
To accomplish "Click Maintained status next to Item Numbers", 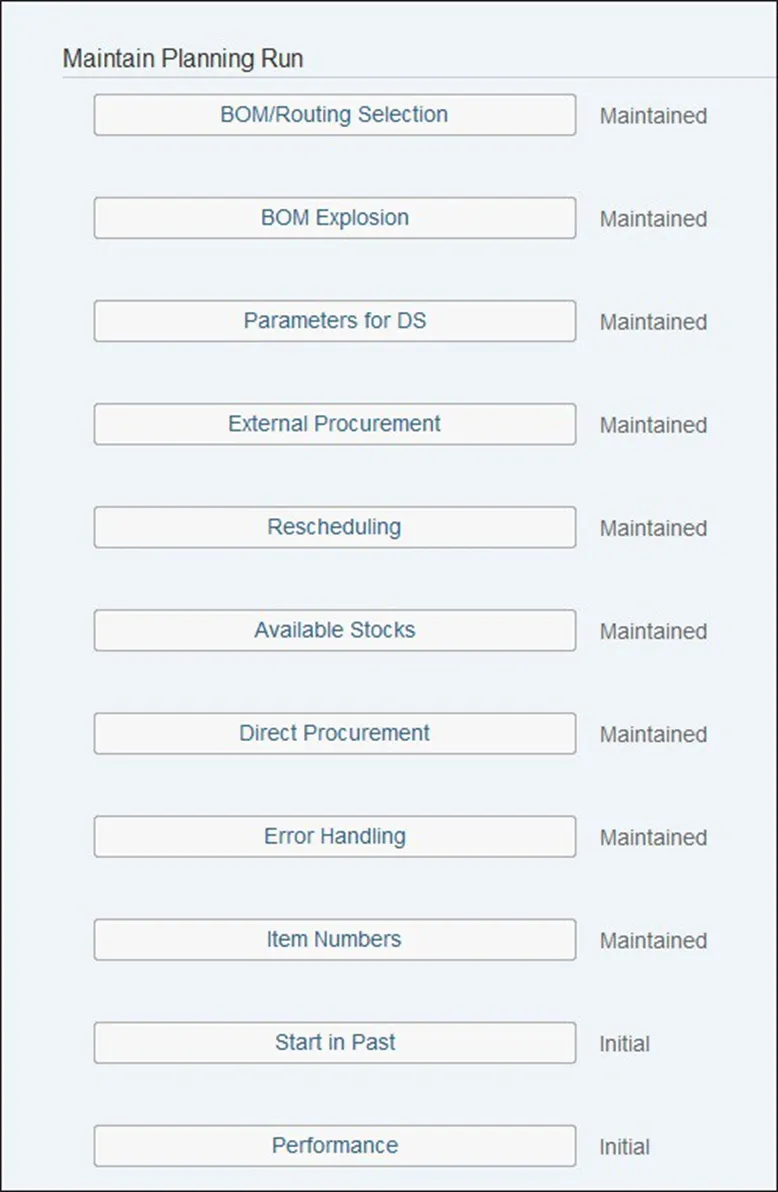I will tap(653, 940).
